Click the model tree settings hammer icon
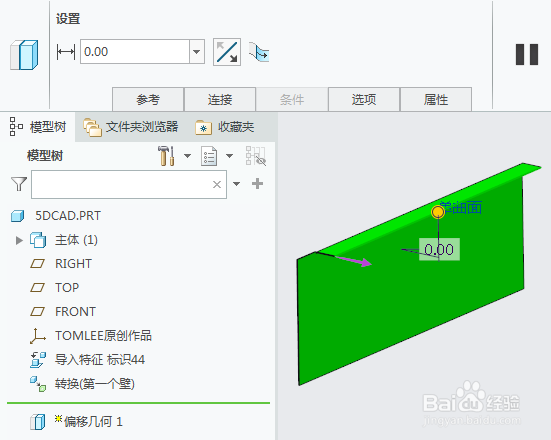Viewport: 551px width, 440px height. (x=166, y=156)
